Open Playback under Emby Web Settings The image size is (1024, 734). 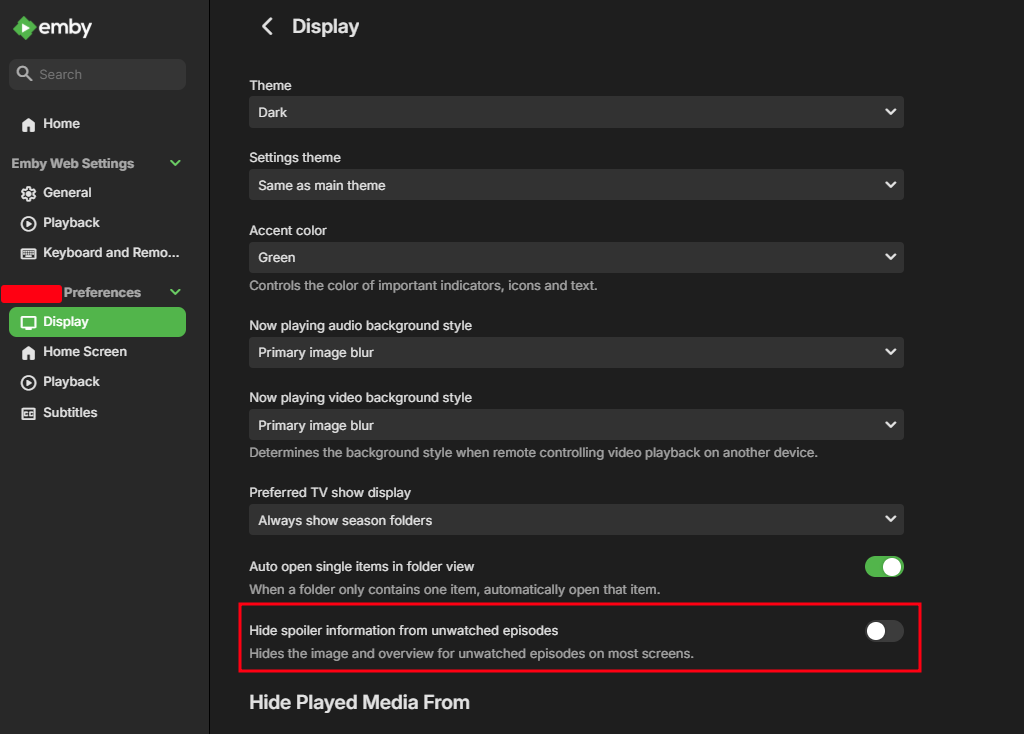71,223
